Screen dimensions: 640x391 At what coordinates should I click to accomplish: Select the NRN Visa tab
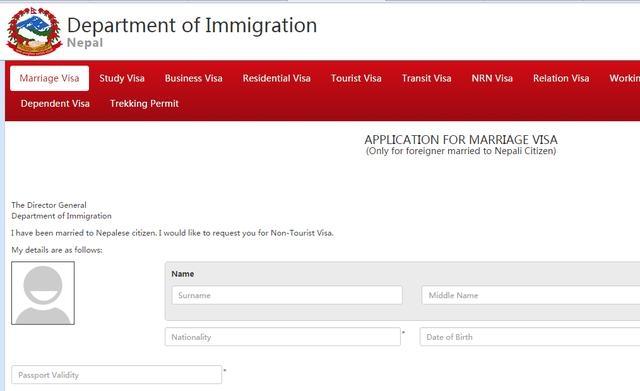(x=492, y=78)
